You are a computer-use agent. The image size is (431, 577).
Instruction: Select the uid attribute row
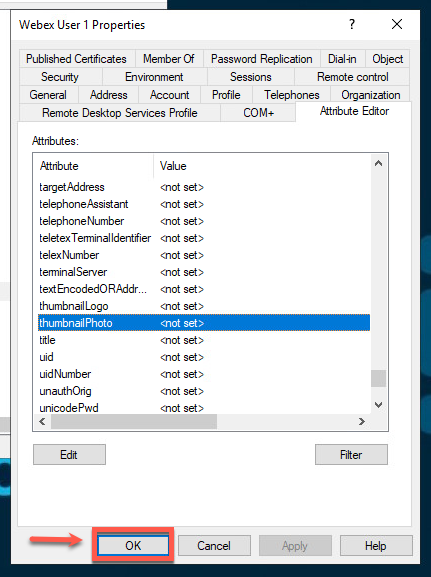pyautogui.click(x=204, y=357)
